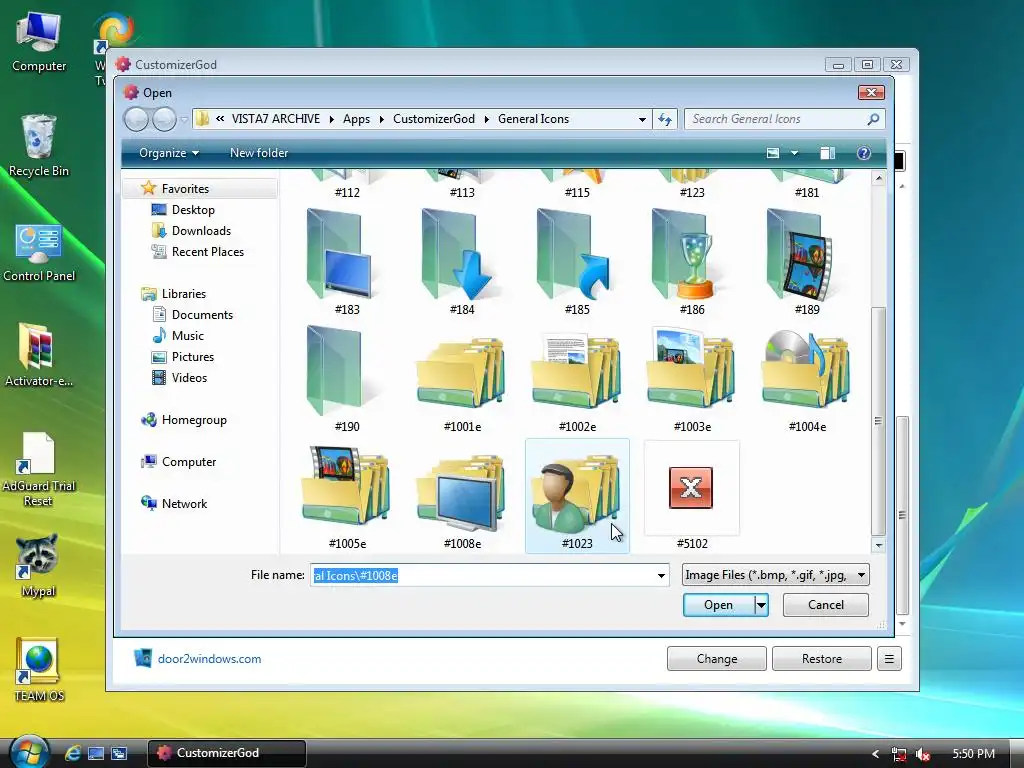The height and width of the screenshot is (768, 1024).
Task: Toggle the preview pane
Action: coord(827,153)
